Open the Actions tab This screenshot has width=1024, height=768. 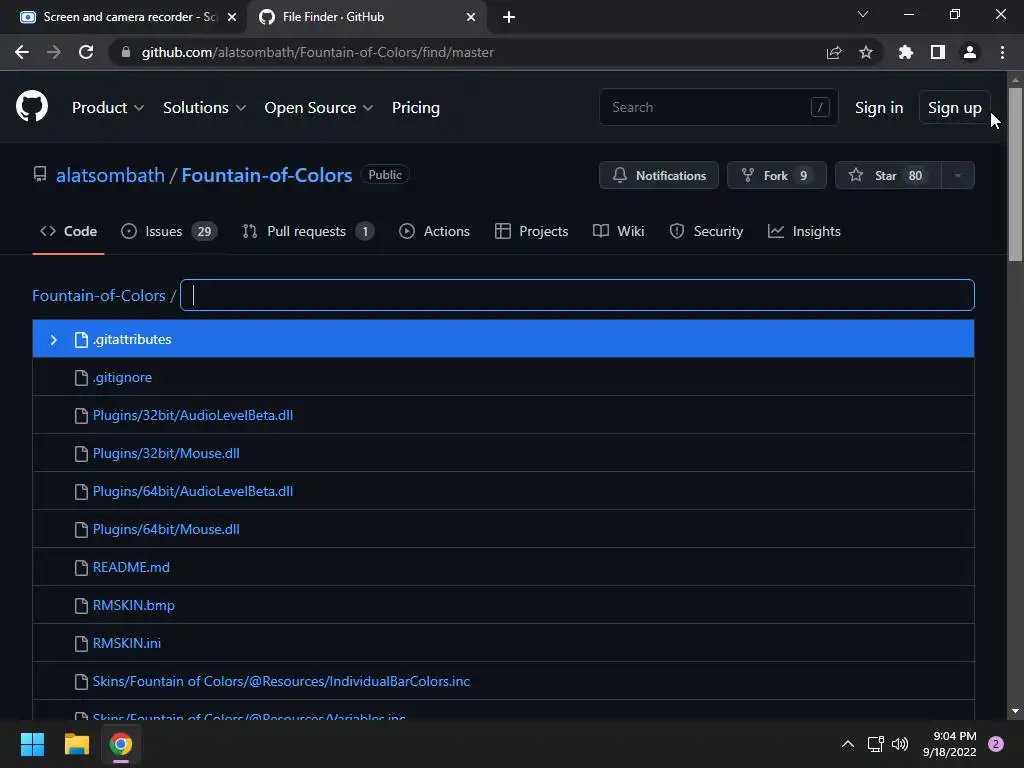434,231
